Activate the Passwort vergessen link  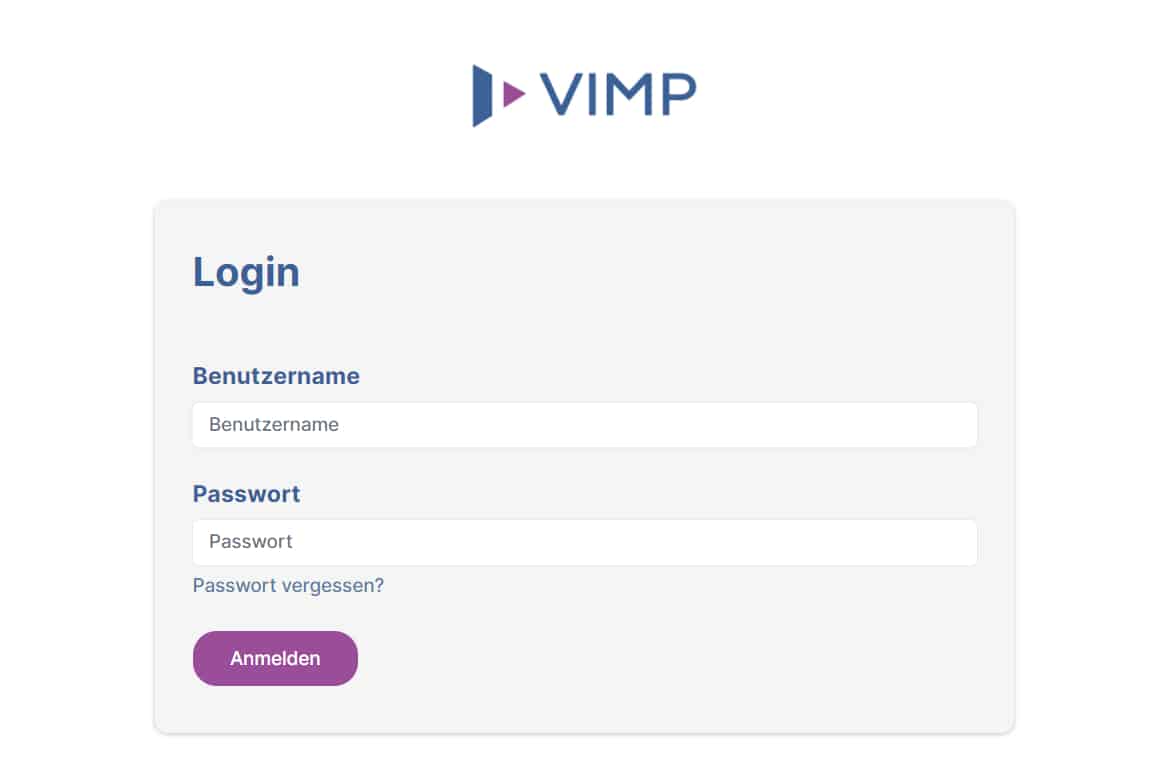point(287,585)
